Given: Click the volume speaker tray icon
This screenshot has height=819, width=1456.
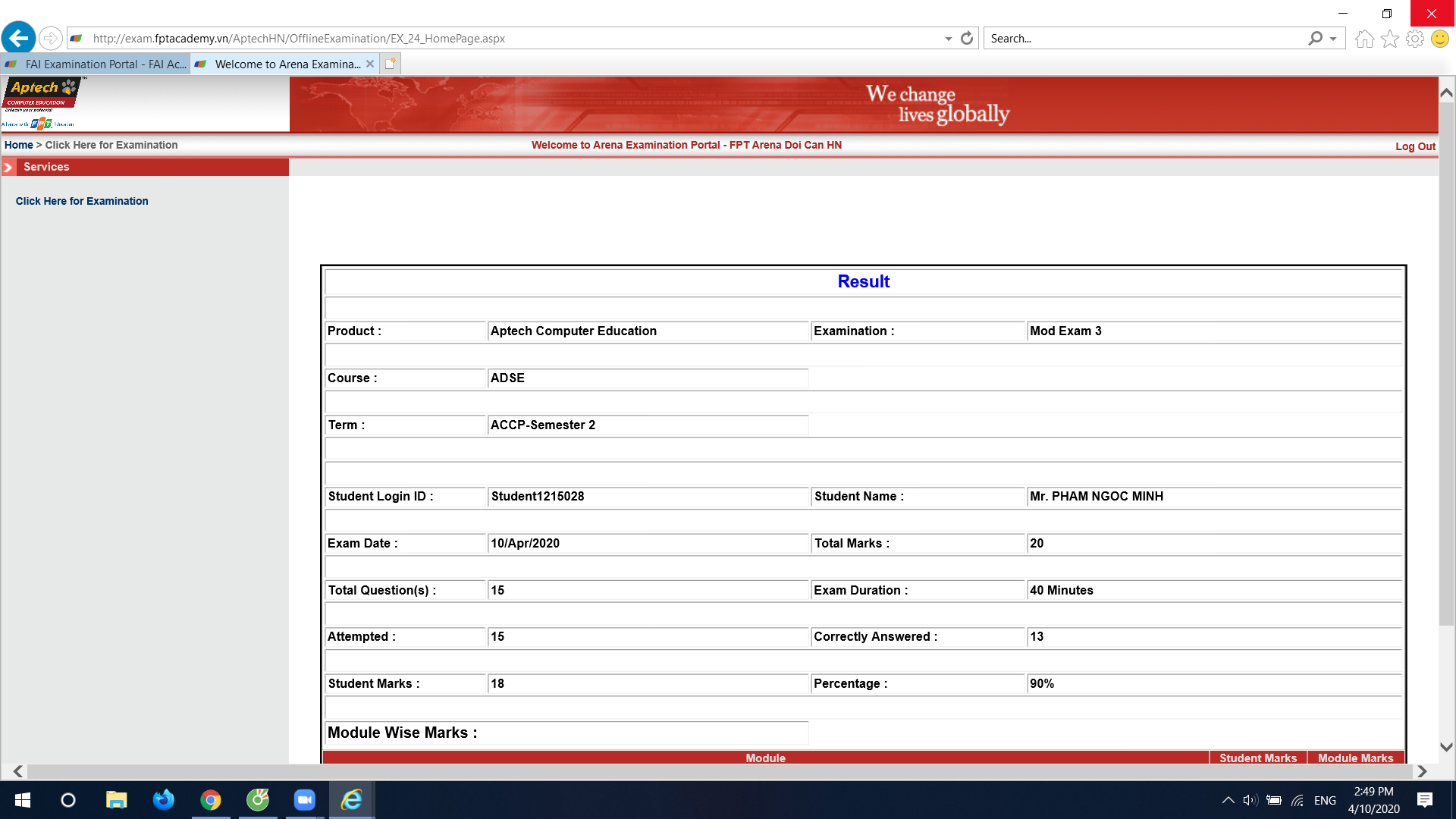Looking at the screenshot, I should pos(1250,800).
